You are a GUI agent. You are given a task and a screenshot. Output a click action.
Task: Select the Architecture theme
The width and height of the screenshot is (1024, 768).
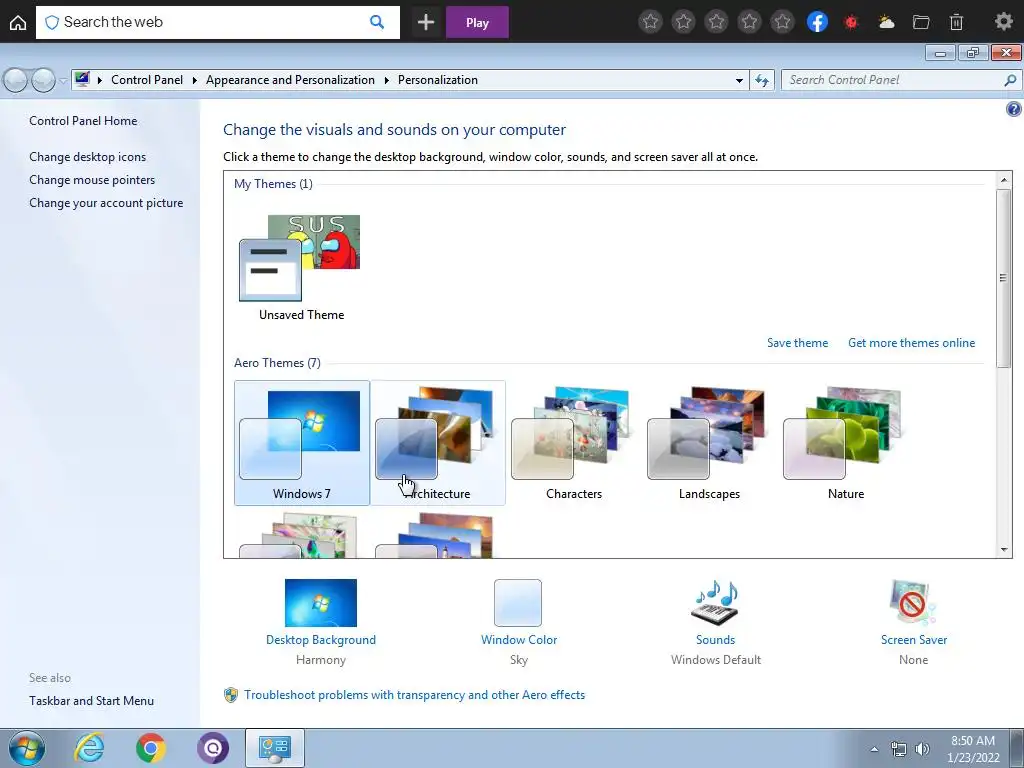(438, 443)
